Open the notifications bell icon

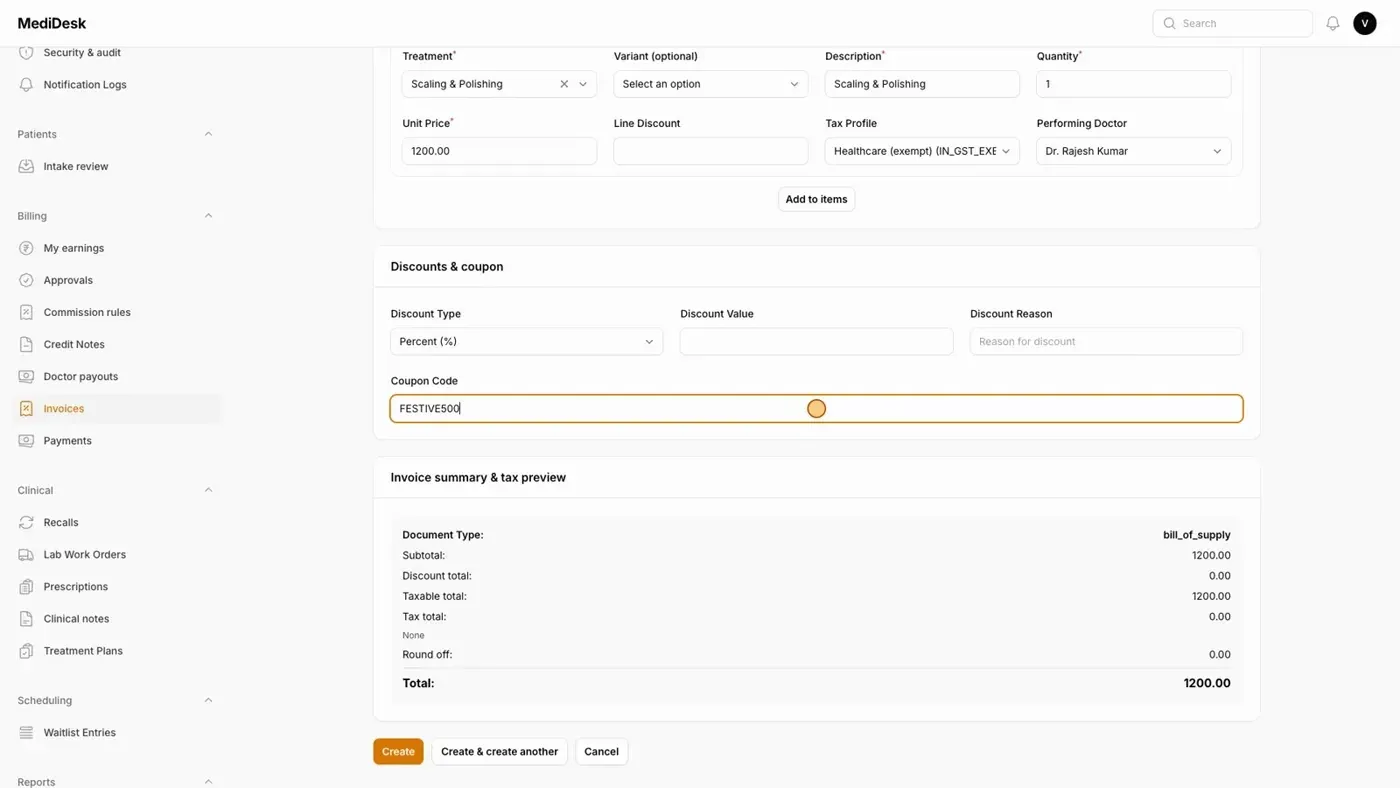coord(1332,23)
